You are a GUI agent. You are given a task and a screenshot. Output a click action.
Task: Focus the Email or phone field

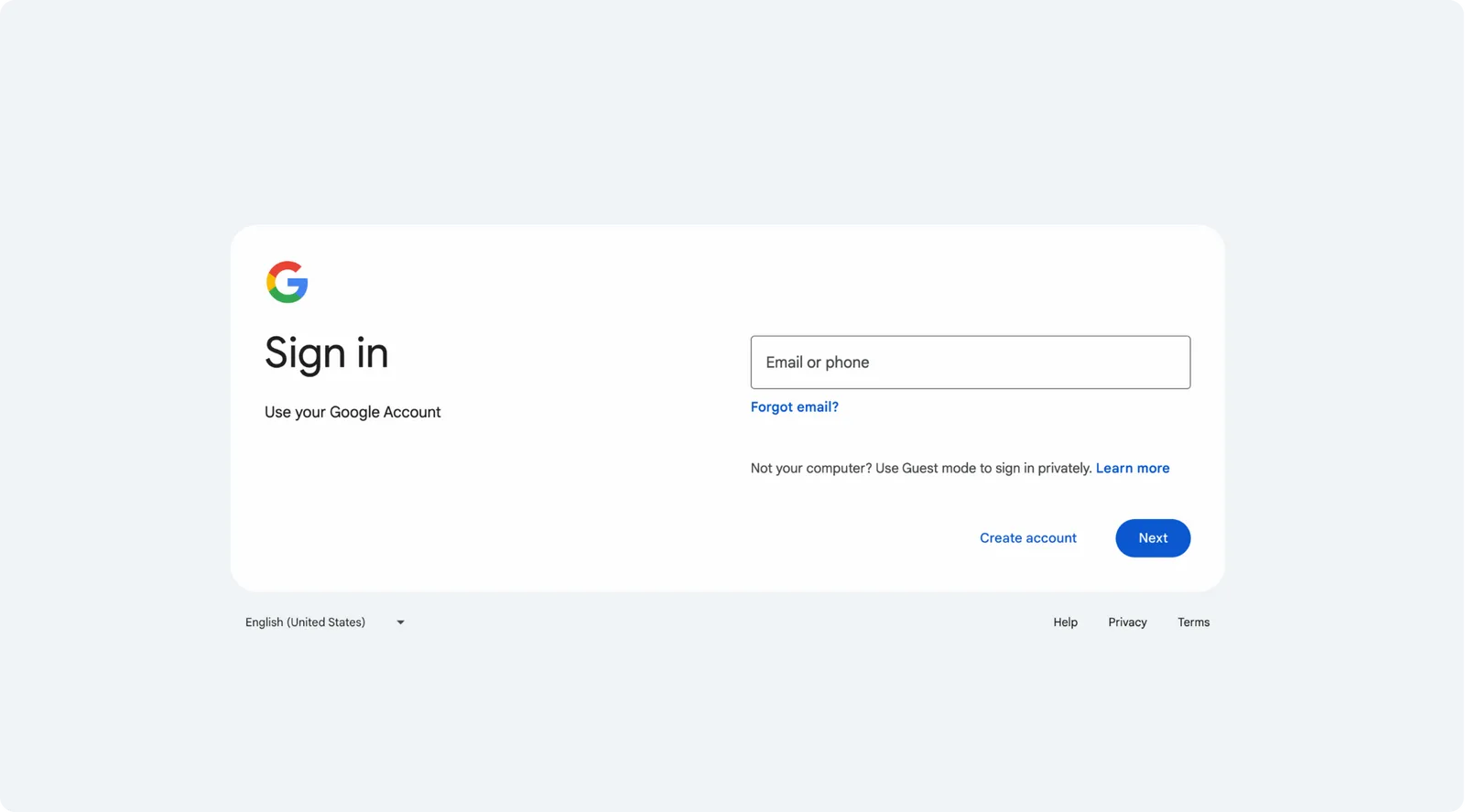970,363
